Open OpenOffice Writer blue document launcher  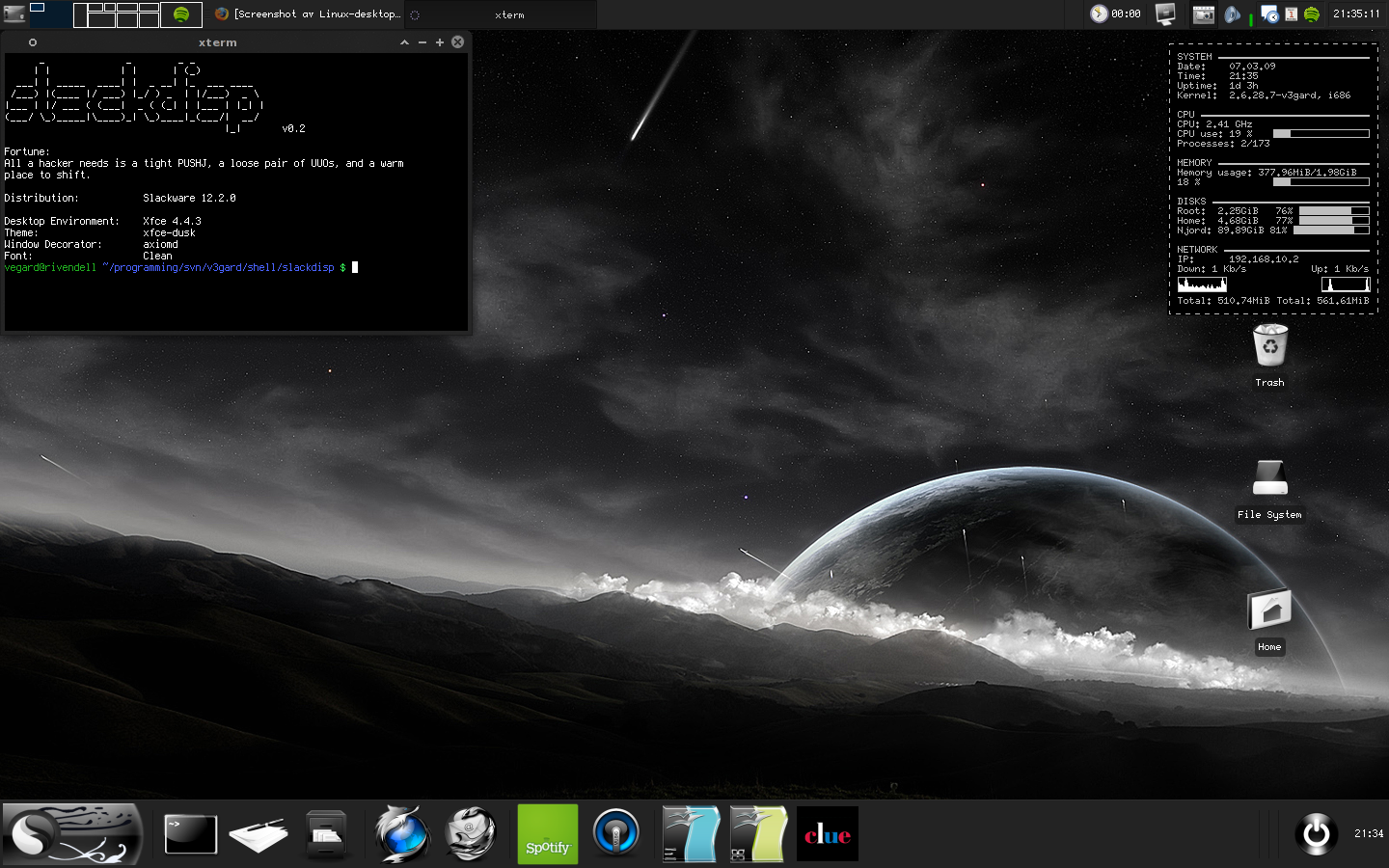[x=691, y=834]
